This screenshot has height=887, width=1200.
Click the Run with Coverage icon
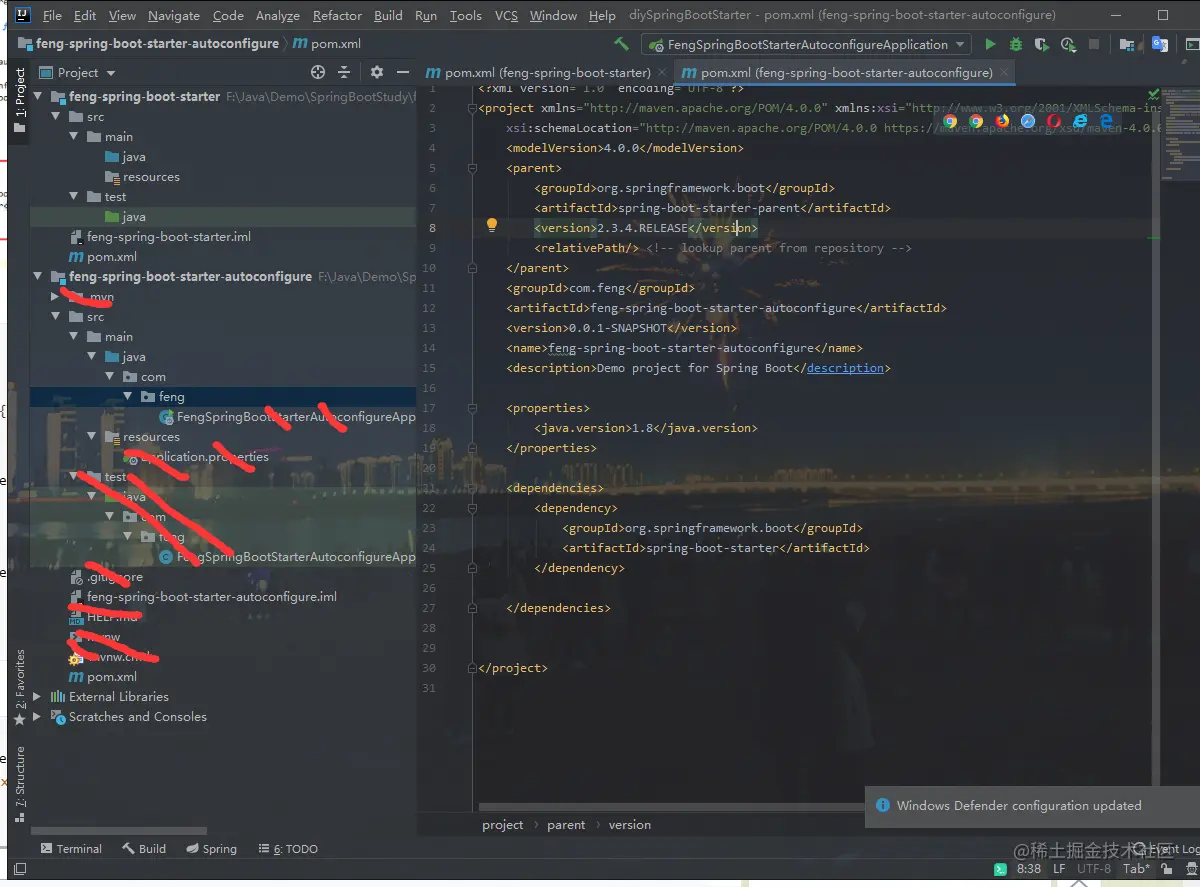(1042, 44)
